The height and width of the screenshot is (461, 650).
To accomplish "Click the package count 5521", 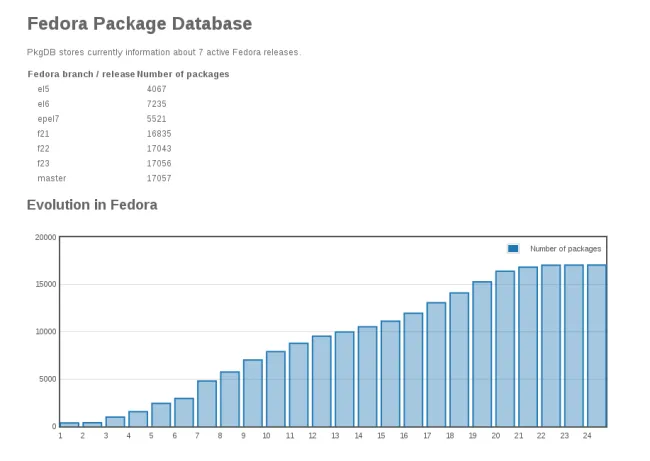I will (156, 119).
